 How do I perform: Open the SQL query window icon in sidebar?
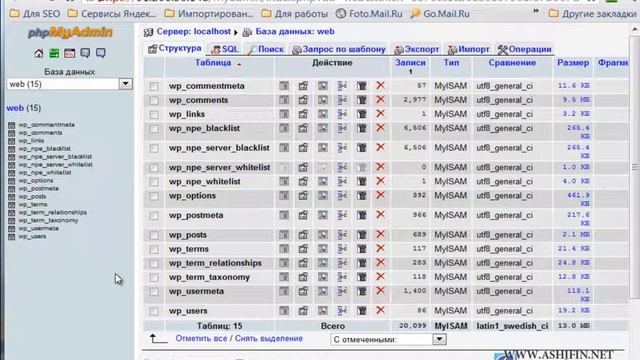[x=70, y=53]
